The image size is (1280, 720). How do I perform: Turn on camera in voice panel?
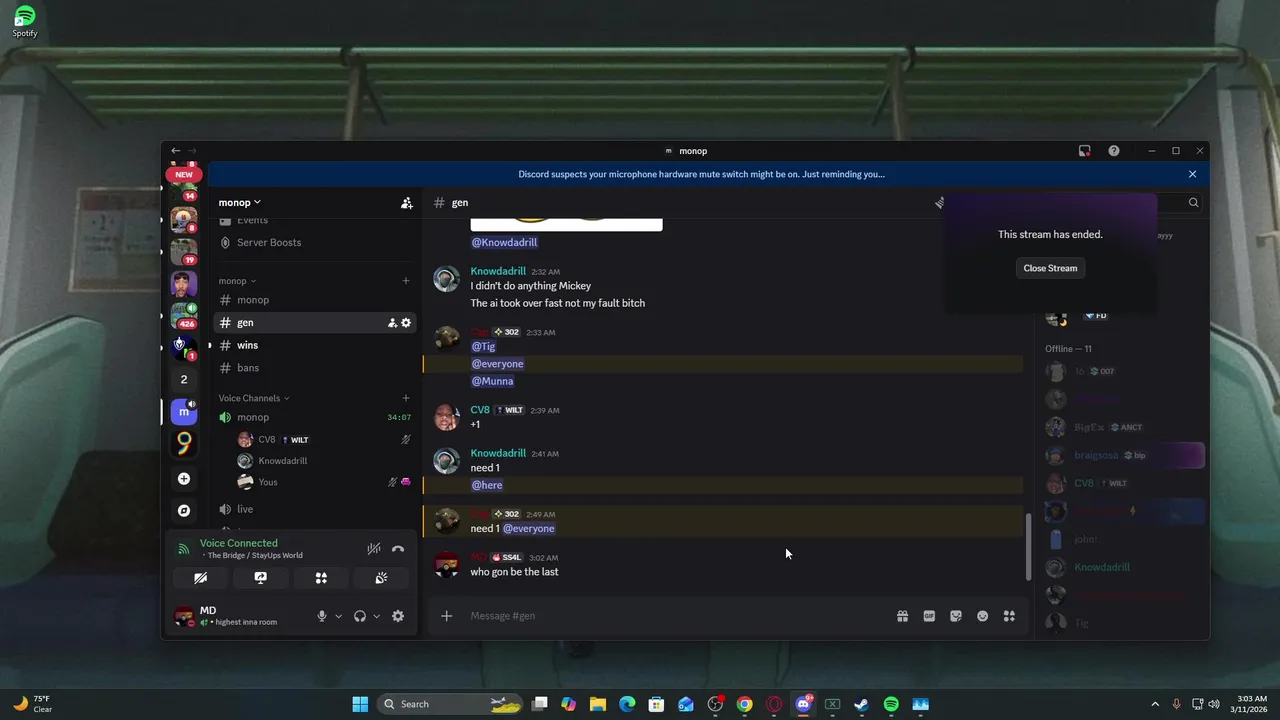(x=200, y=578)
